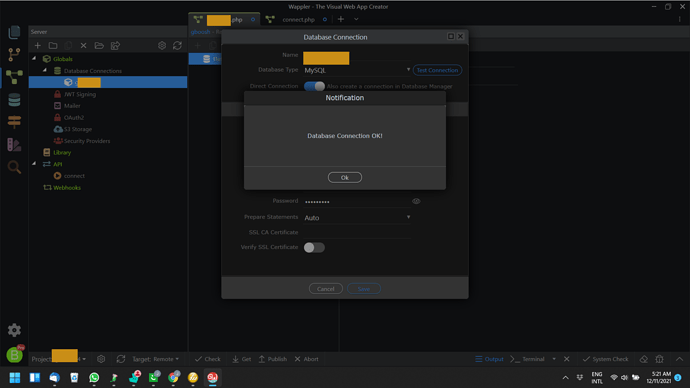
Task: Open the Theme design panel icon
Action: point(14,145)
